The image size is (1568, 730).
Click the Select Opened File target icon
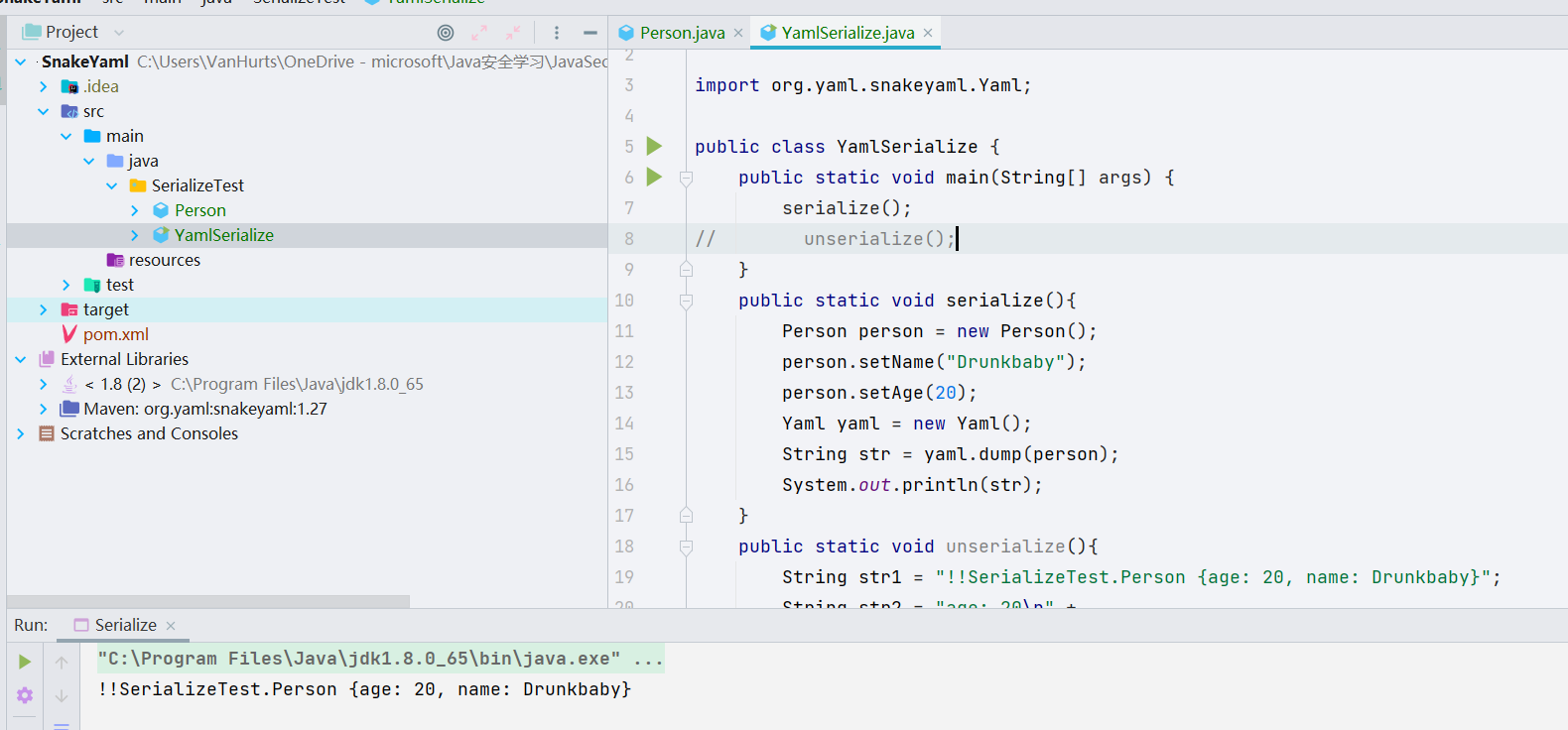pos(446,33)
